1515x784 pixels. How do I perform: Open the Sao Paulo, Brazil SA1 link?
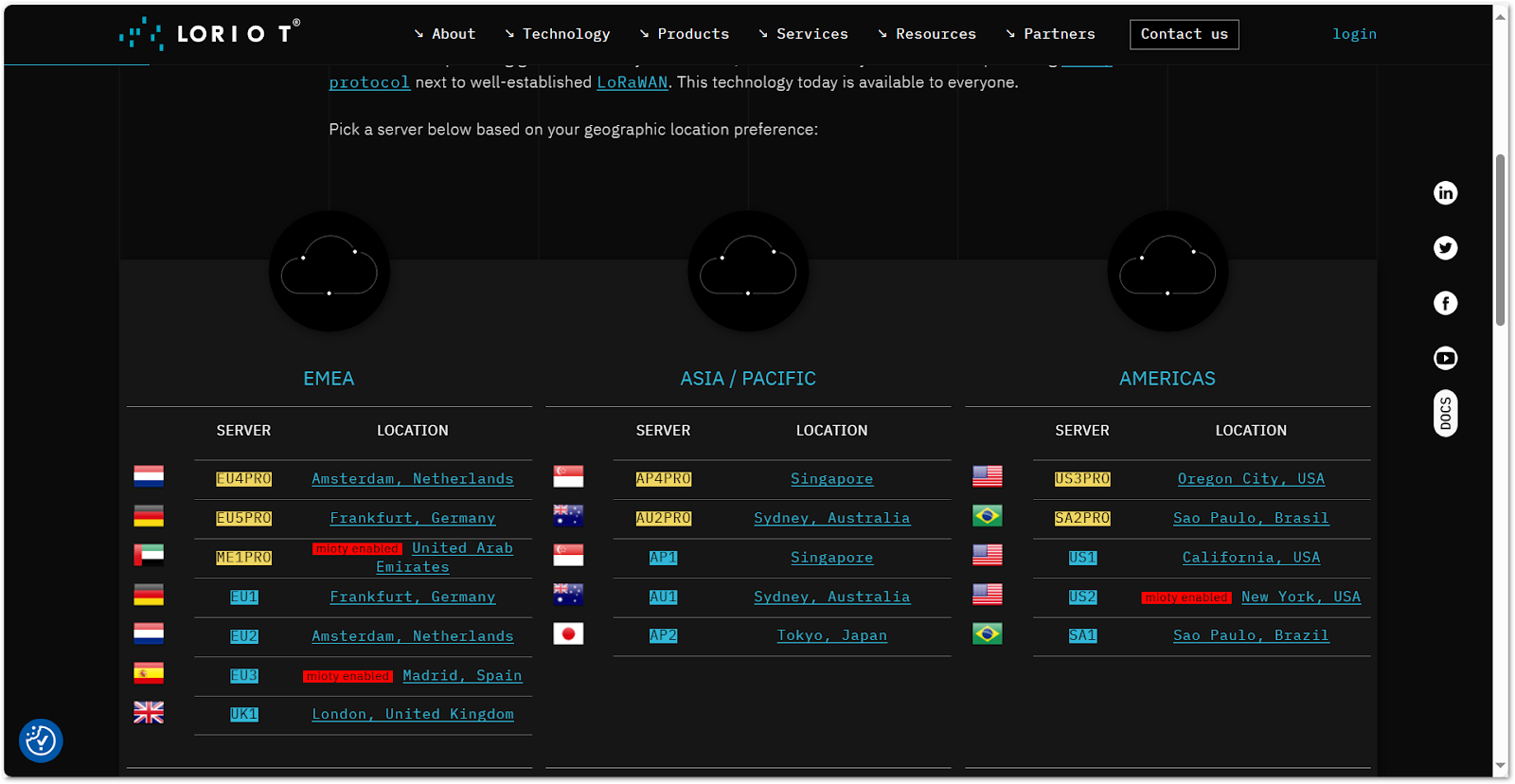(x=1251, y=635)
